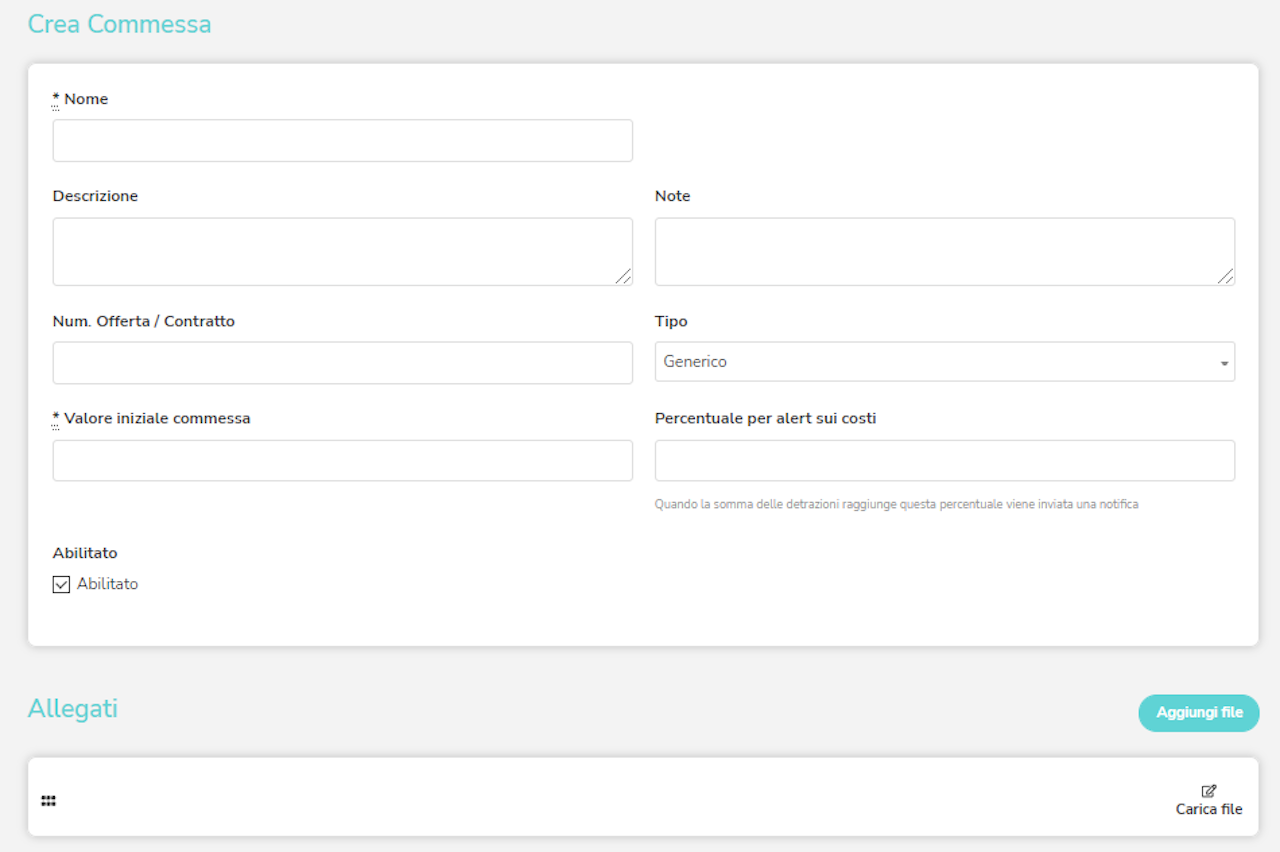Focus the Valore iniziale commessa field
This screenshot has height=852, width=1280.
(342, 461)
